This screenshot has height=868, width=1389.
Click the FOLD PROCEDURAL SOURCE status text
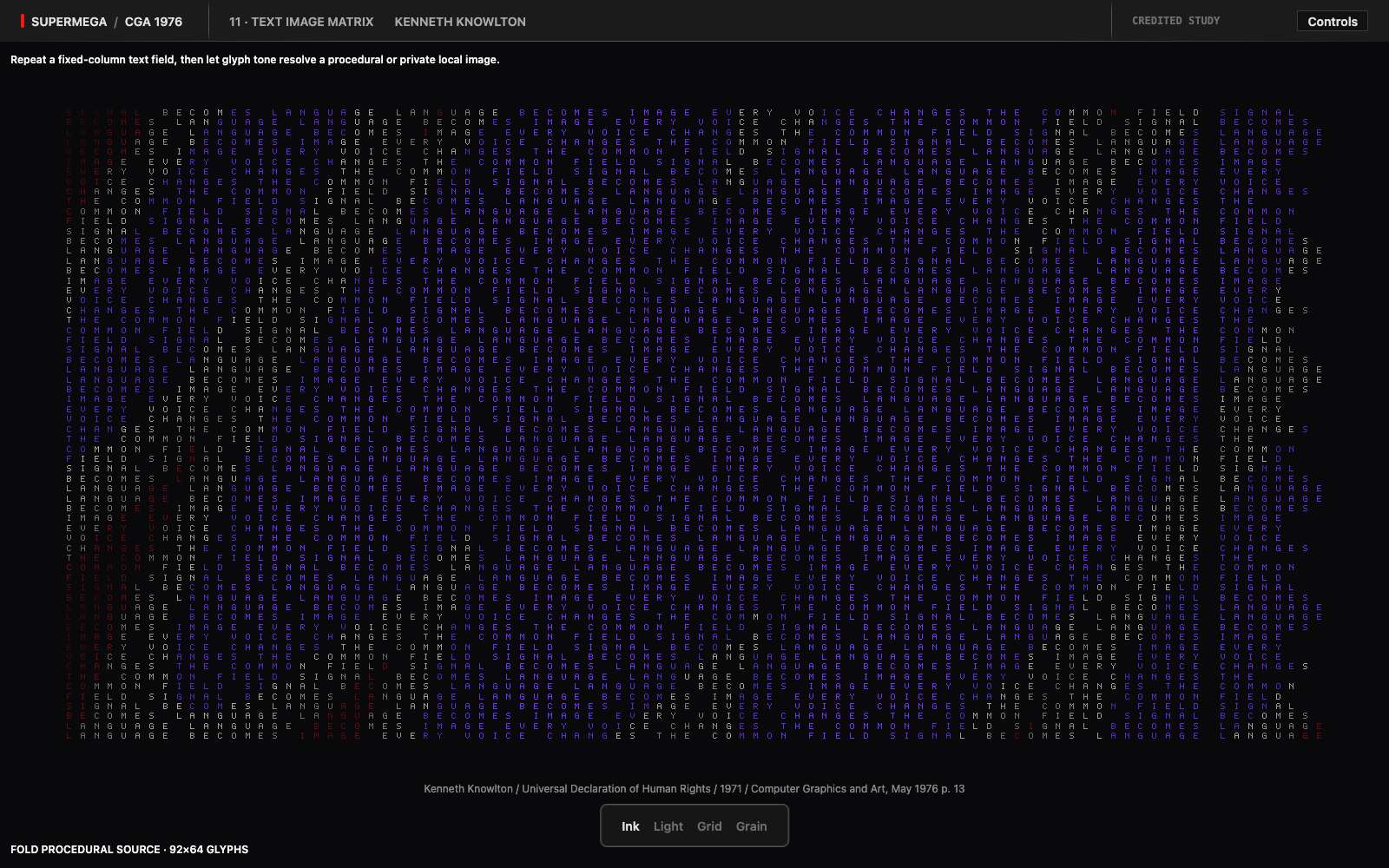tap(129, 850)
